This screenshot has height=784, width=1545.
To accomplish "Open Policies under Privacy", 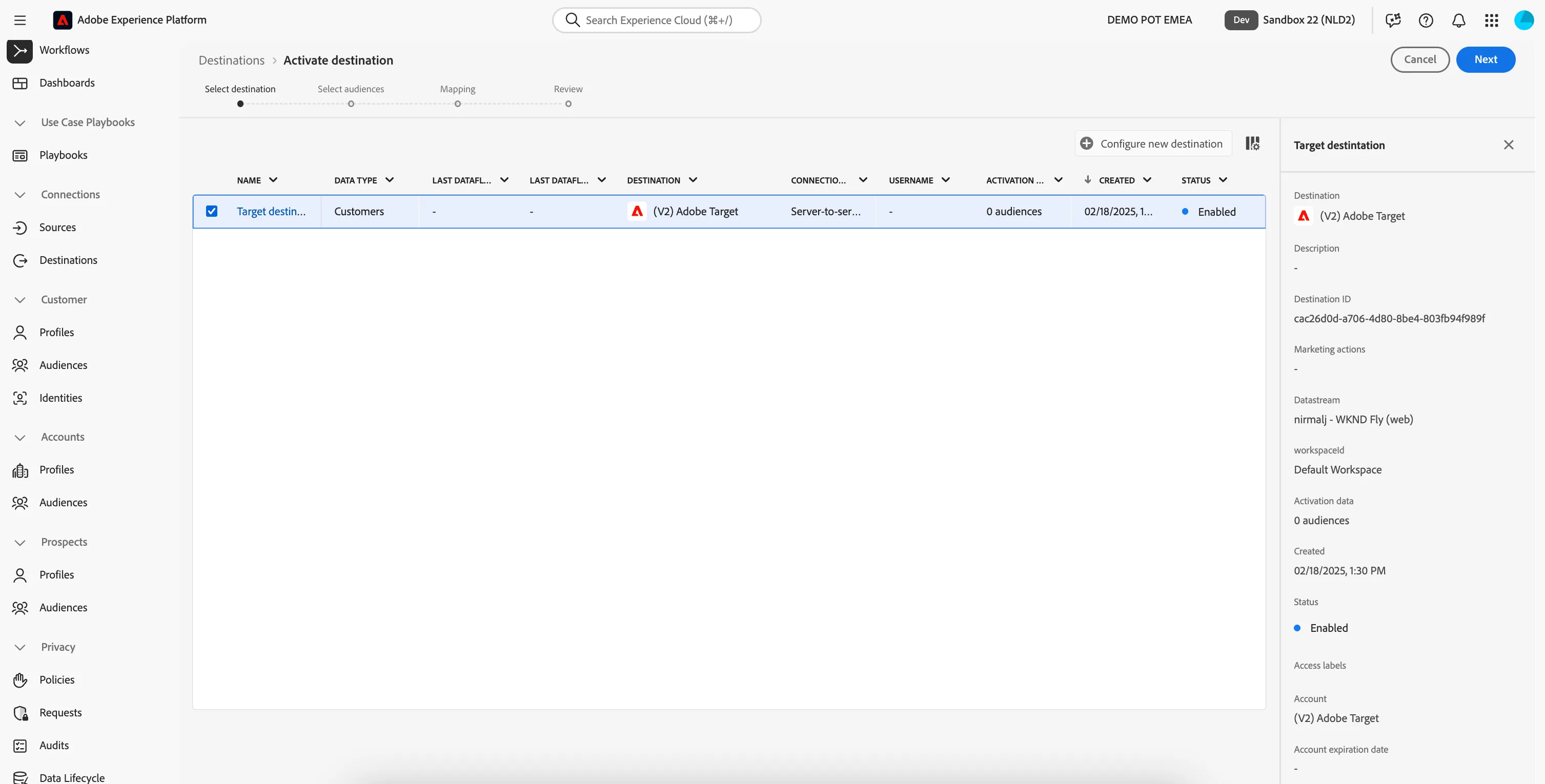I will pyautogui.click(x=57, y=679).
